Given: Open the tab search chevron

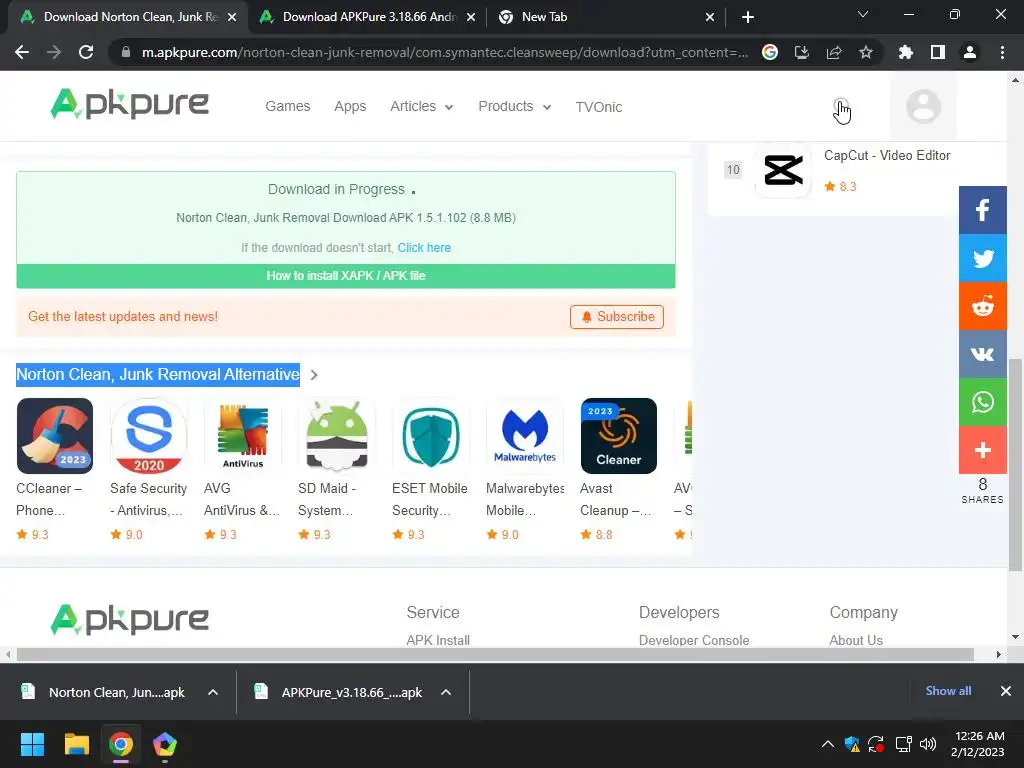Looking at the screenshot, I should click(863, 14).
